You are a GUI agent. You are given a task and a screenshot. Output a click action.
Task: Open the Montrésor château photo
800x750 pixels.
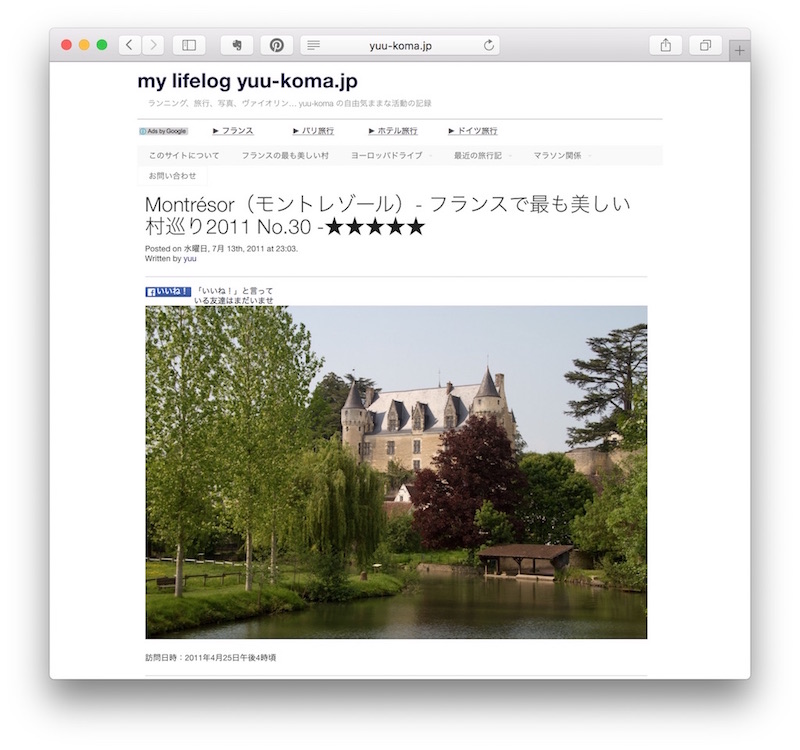(396, 472)
